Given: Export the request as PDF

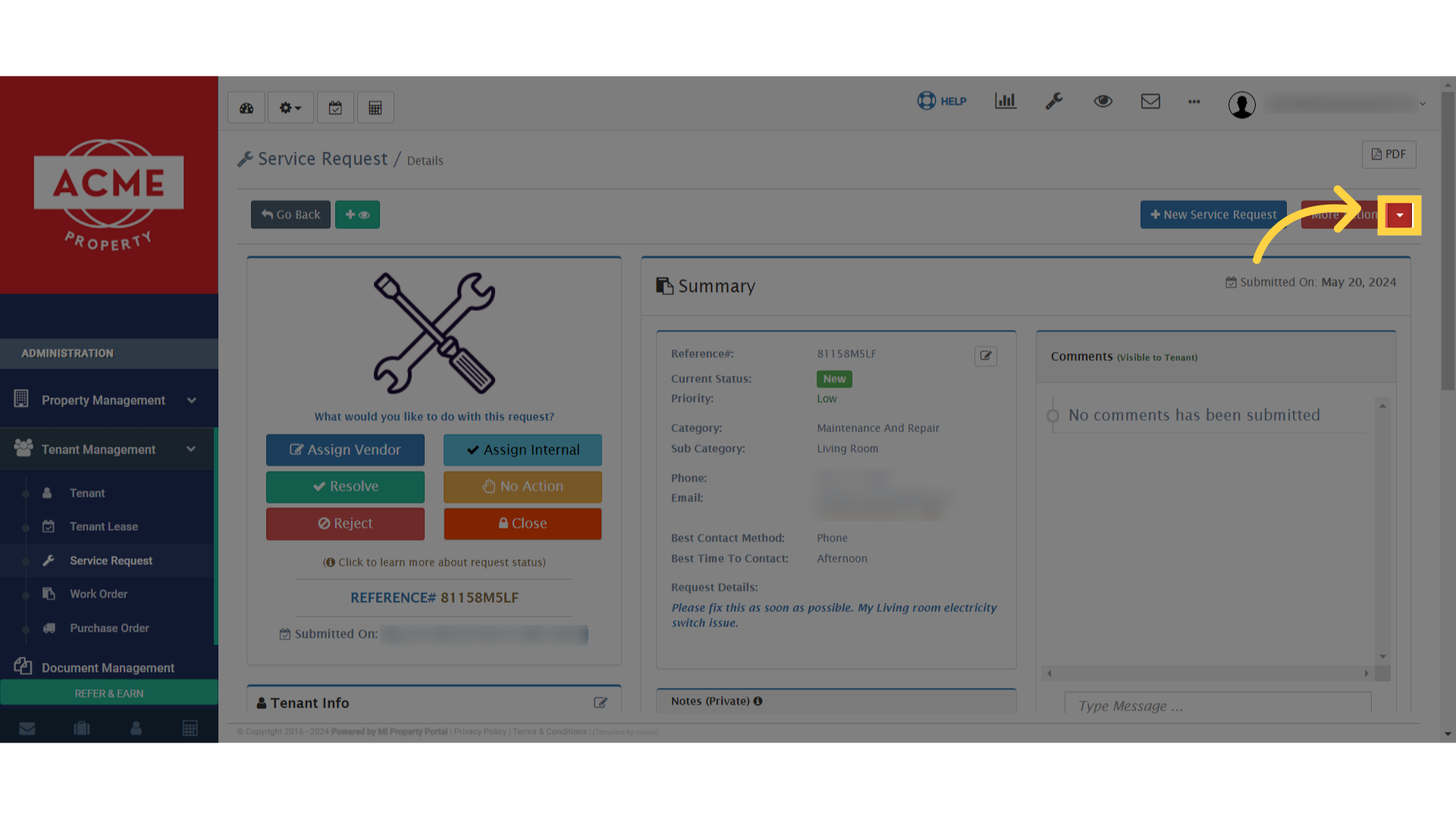Looking at the screenshot, I should click(x=1389, y=155).
